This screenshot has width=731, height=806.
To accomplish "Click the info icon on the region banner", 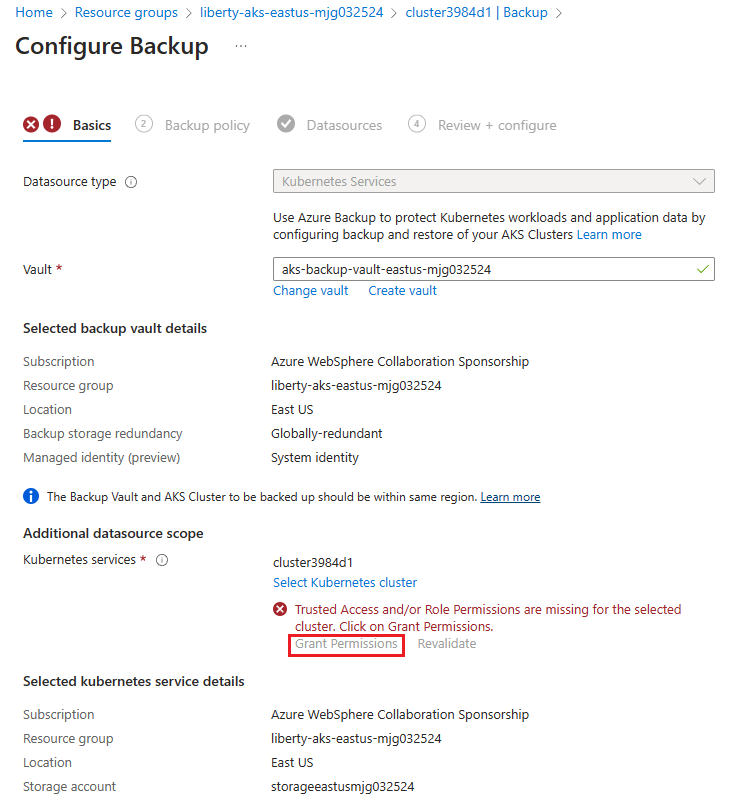I will coord(30,496).
